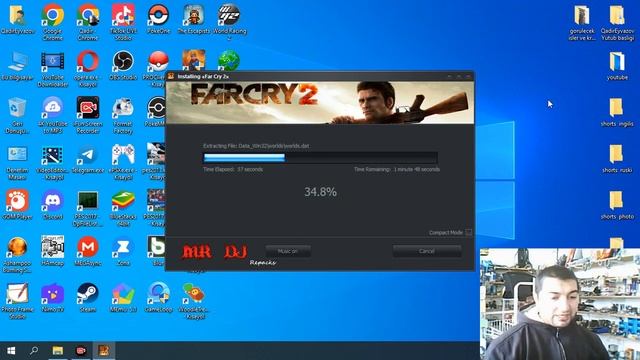Open the QadirEyvazov user folder
This screenshot has width=640, height=360.
tap(18, 19)
